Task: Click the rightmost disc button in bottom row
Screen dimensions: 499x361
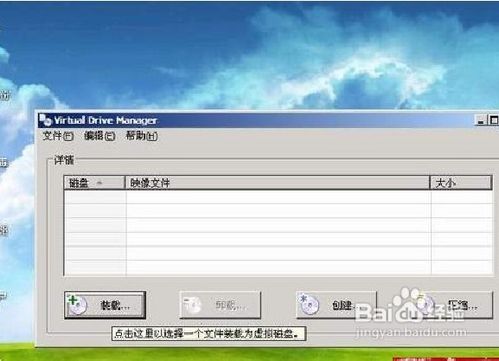Action: point(452,305)
